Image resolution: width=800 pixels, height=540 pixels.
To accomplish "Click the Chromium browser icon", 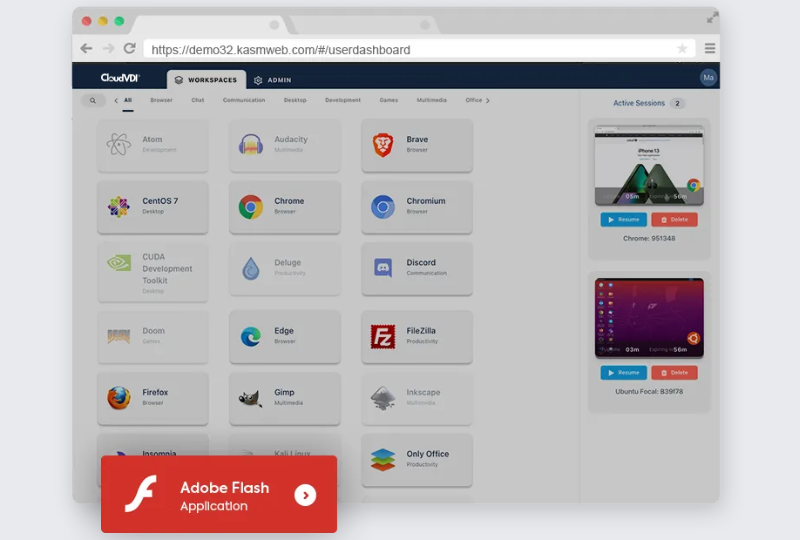I will pos(383,207).
